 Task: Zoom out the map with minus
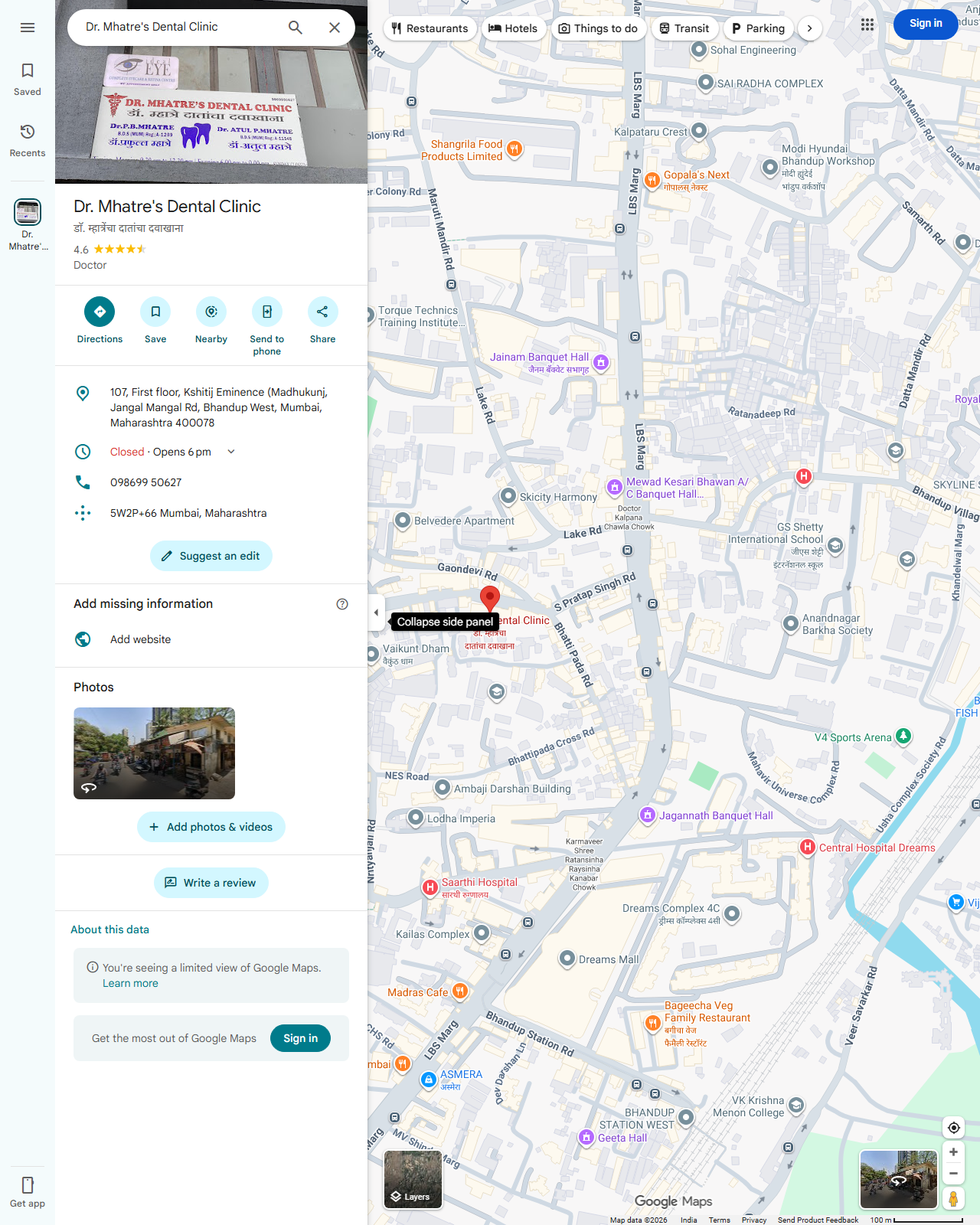click(x=953, y=1173)
